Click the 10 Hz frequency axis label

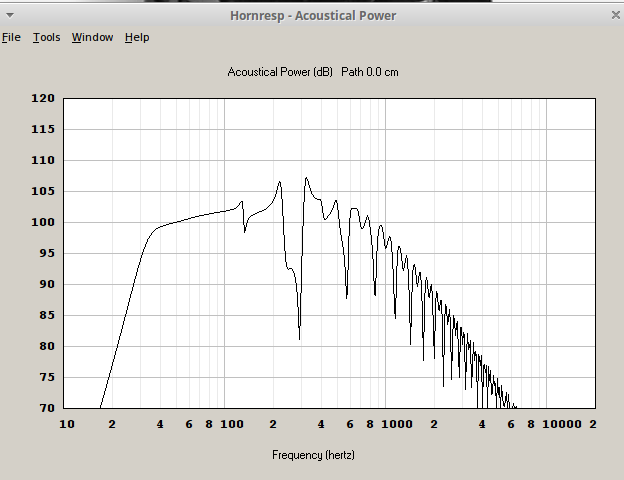click(x=67, y=424)
